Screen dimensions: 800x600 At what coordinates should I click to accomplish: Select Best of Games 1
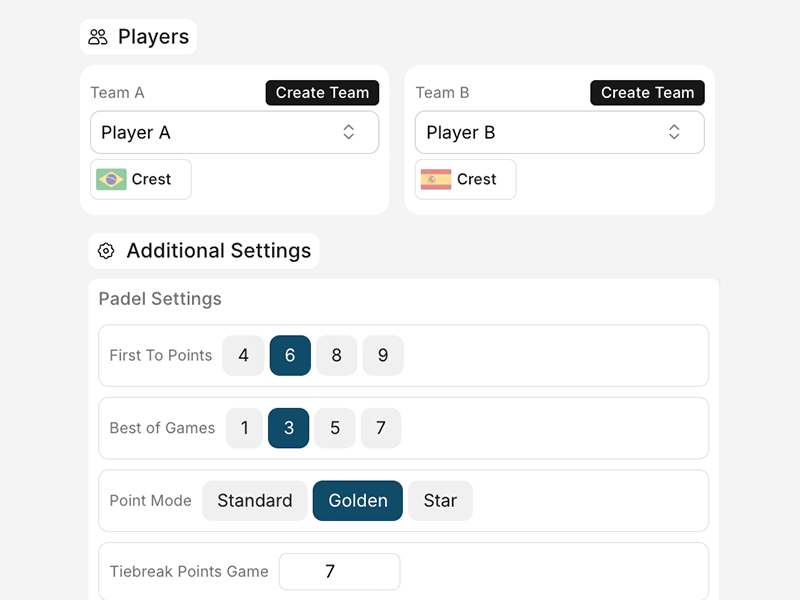(244, 428)
